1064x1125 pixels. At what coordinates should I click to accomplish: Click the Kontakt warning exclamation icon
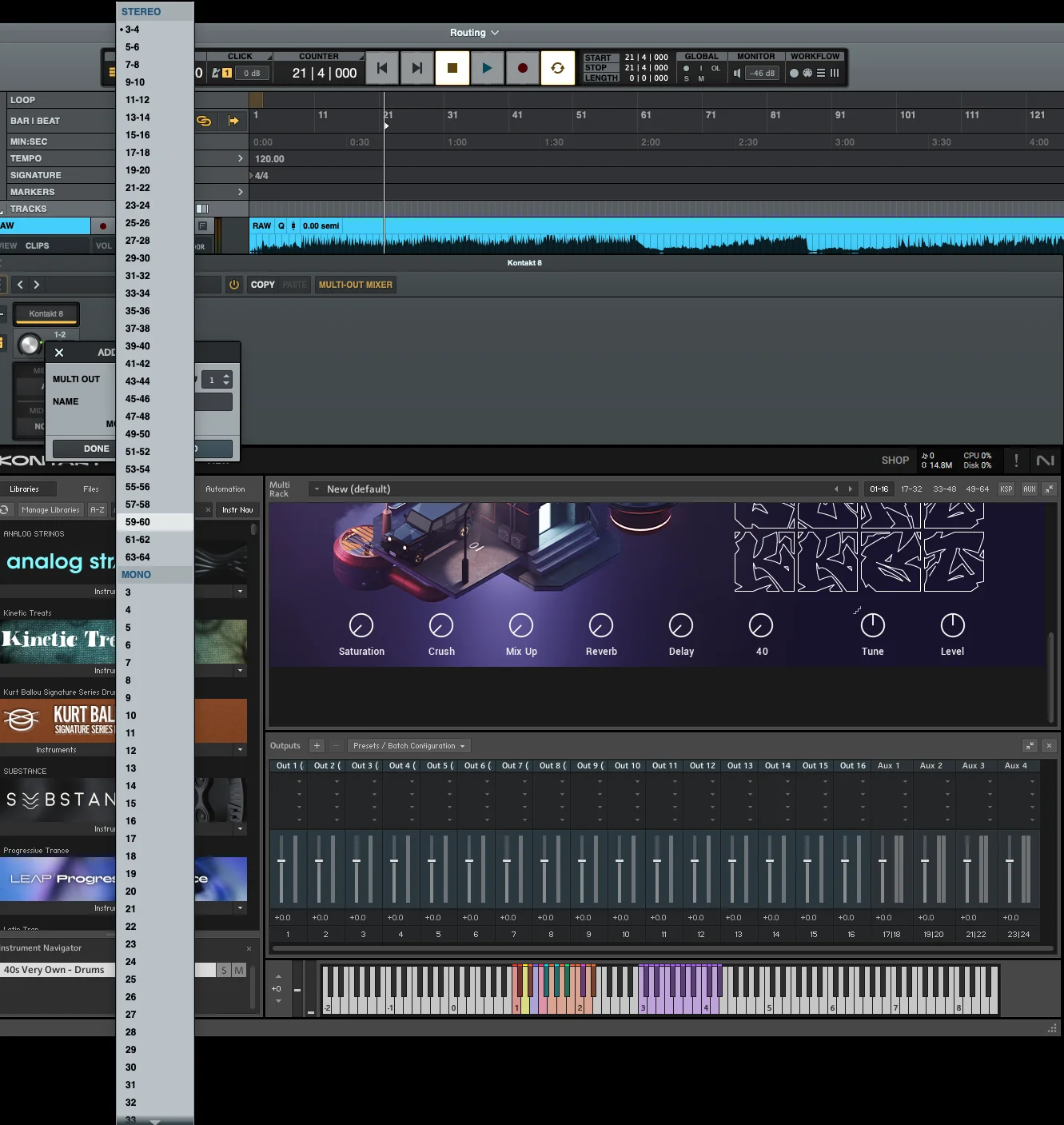click(1016, 461)
